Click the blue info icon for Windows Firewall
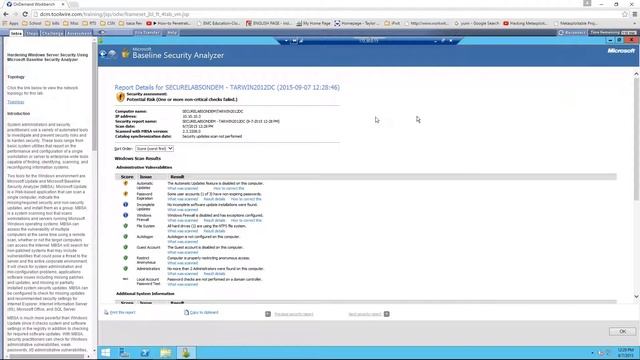640x360 pixels. coord(126,215)
